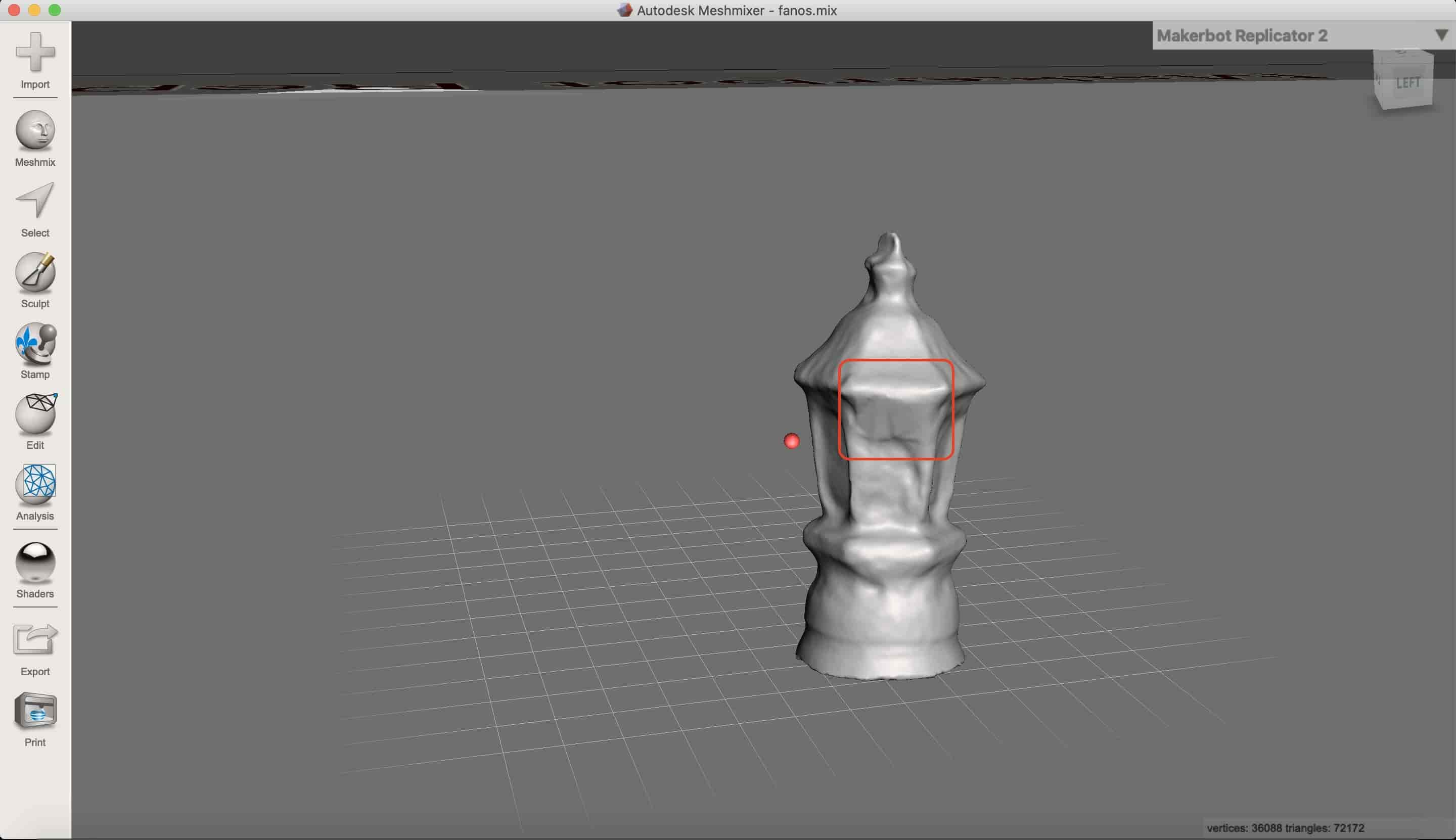Click the green fullscreen window button
1456x840 pixels.
tap(55, 11)
